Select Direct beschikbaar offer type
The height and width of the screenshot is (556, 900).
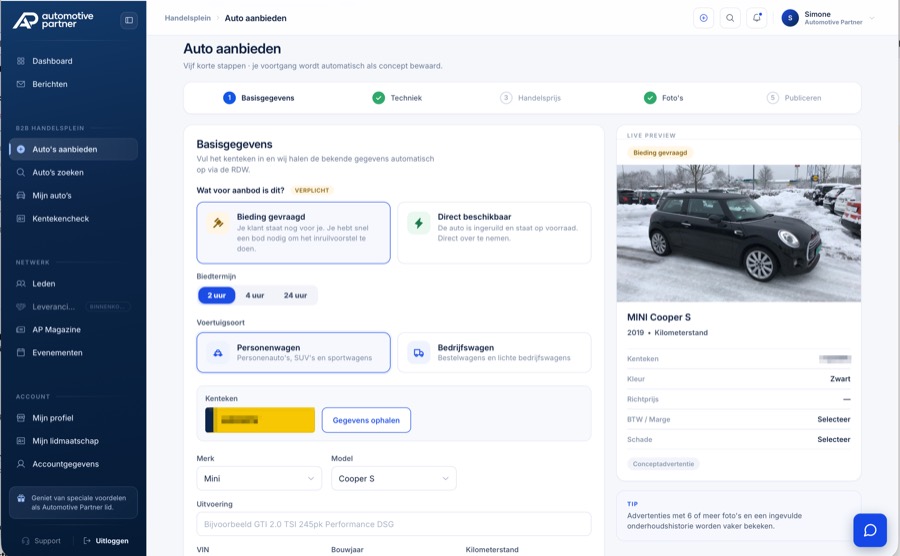tap(494, 232)
